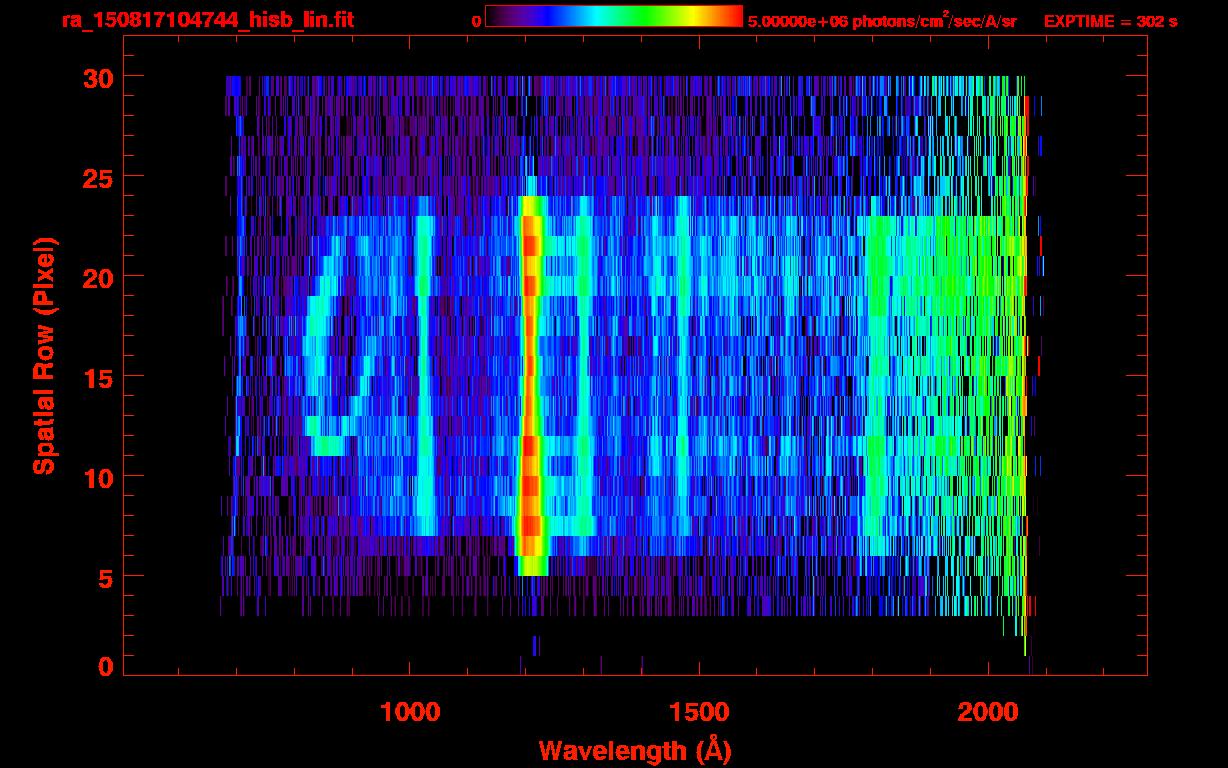Click the rainbow color bar legend
Screen dimensions: 1228x768
click(613, 16)
